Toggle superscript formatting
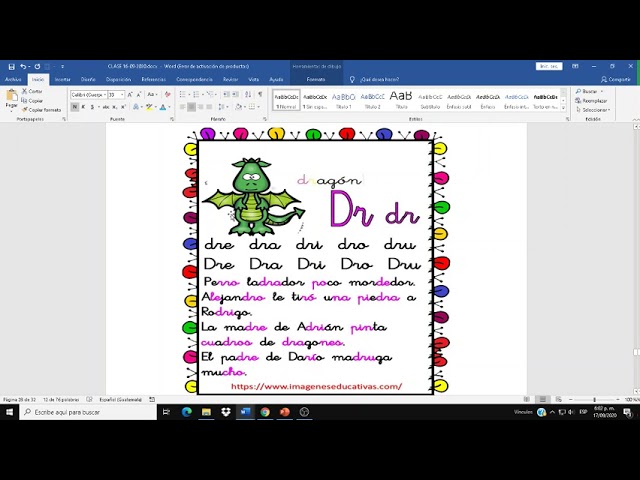The width and height of the screenshot is (640, 480). click(123, 107)
